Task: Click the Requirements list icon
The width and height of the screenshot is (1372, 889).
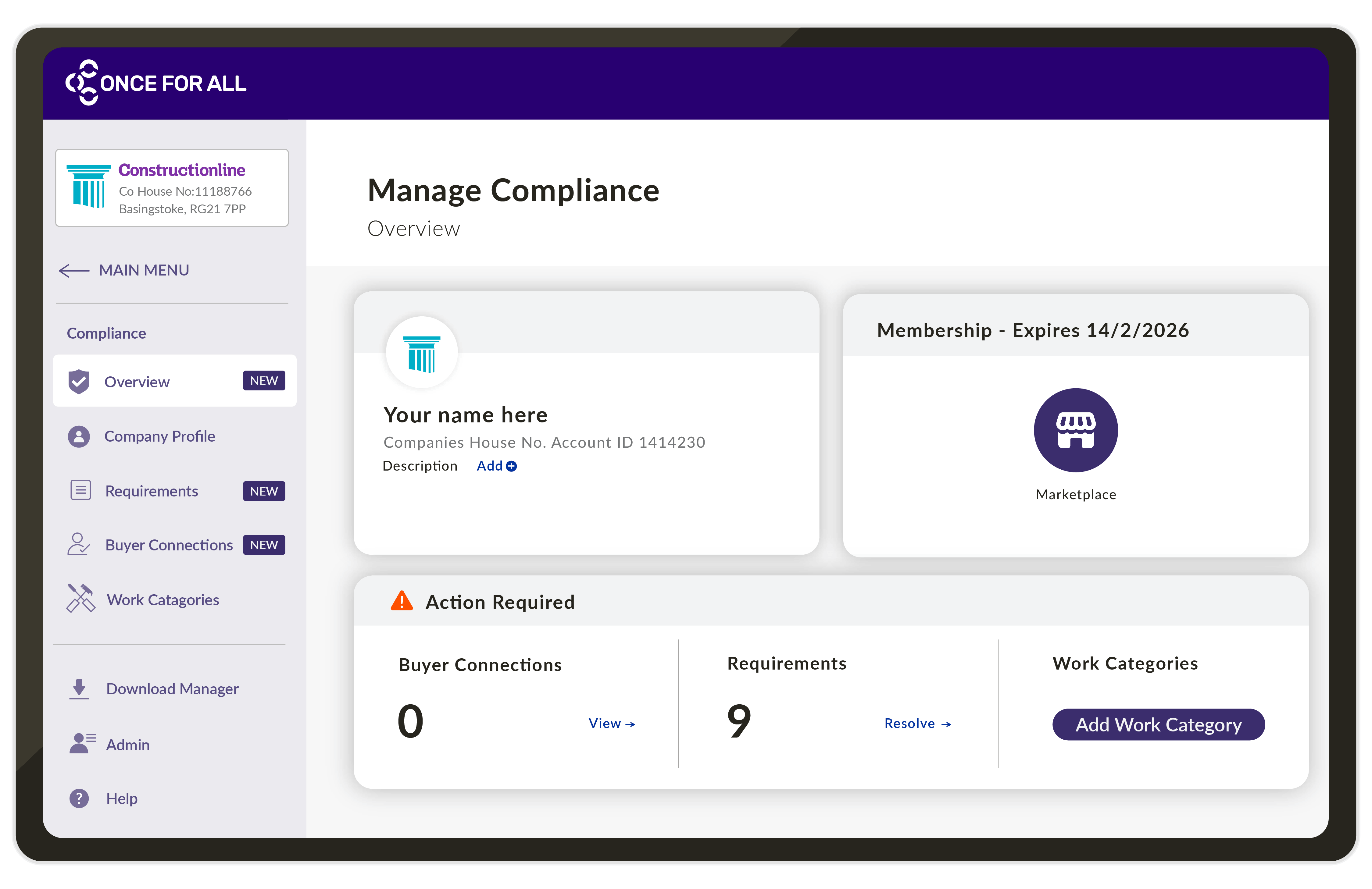Action: pos(80,490)
